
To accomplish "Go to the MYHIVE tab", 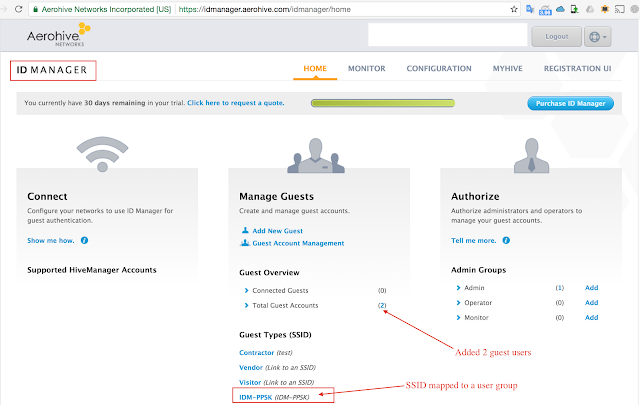I will [x=507, y=69].
